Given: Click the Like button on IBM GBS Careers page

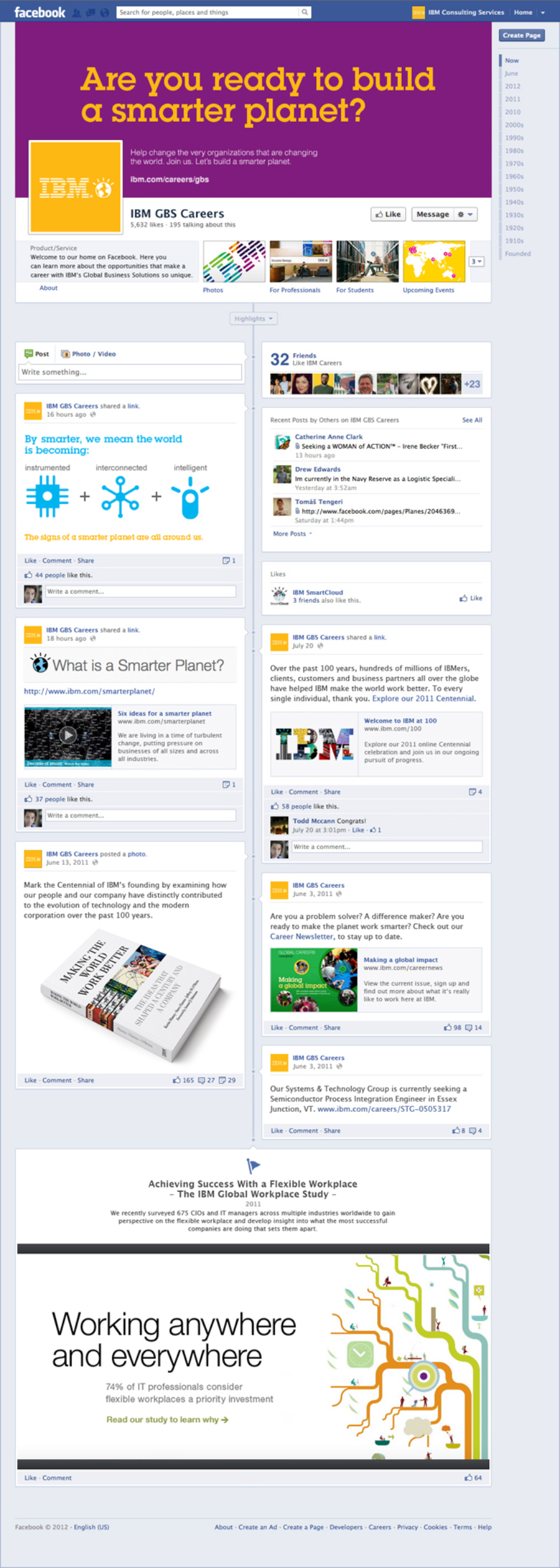Looking at the screenshot, I should click(388, 214).
